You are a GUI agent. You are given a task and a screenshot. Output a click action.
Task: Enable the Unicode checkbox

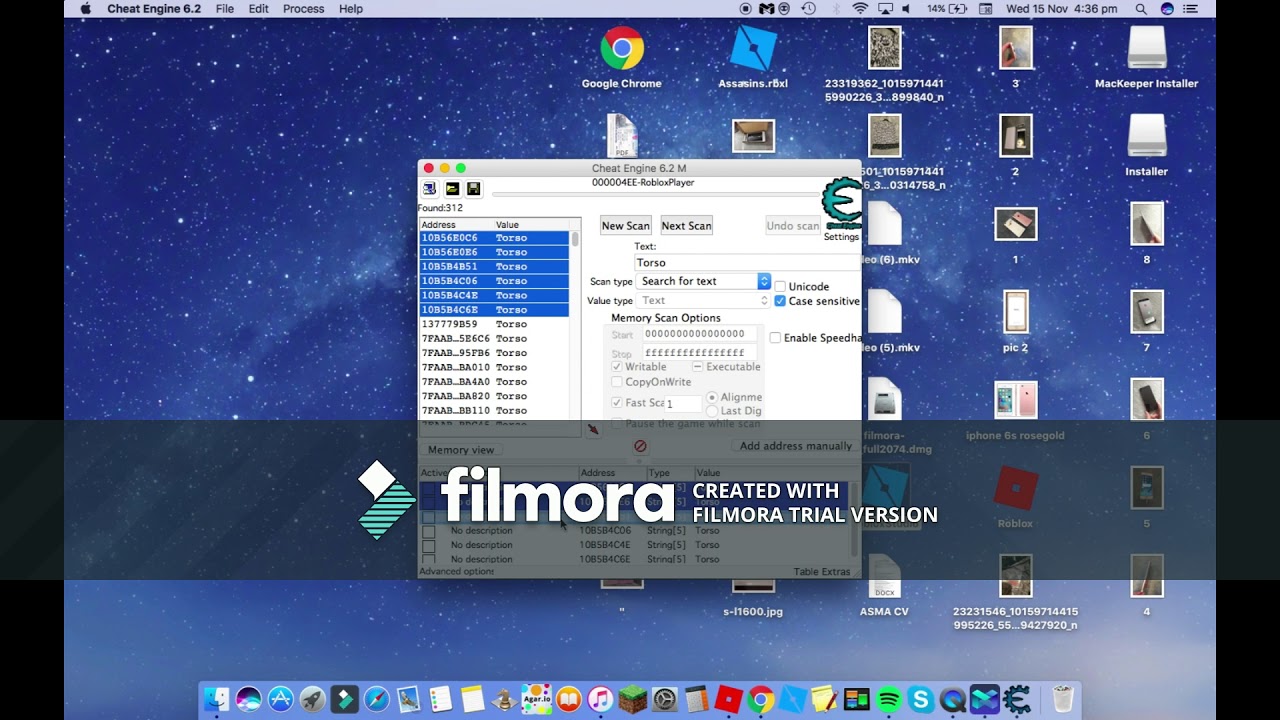tap(780, 287)
